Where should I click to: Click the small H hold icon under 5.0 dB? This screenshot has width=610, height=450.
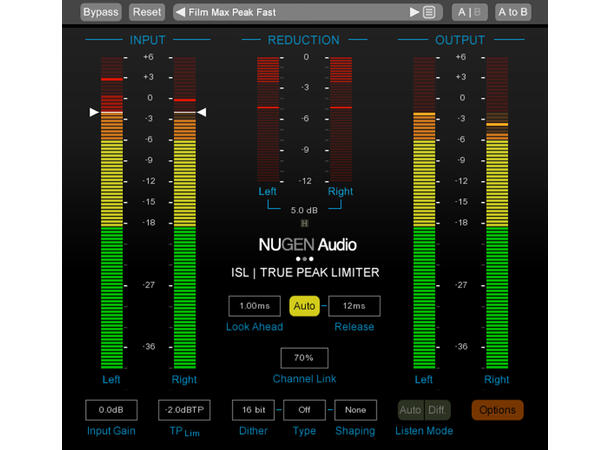click(304, 223)
